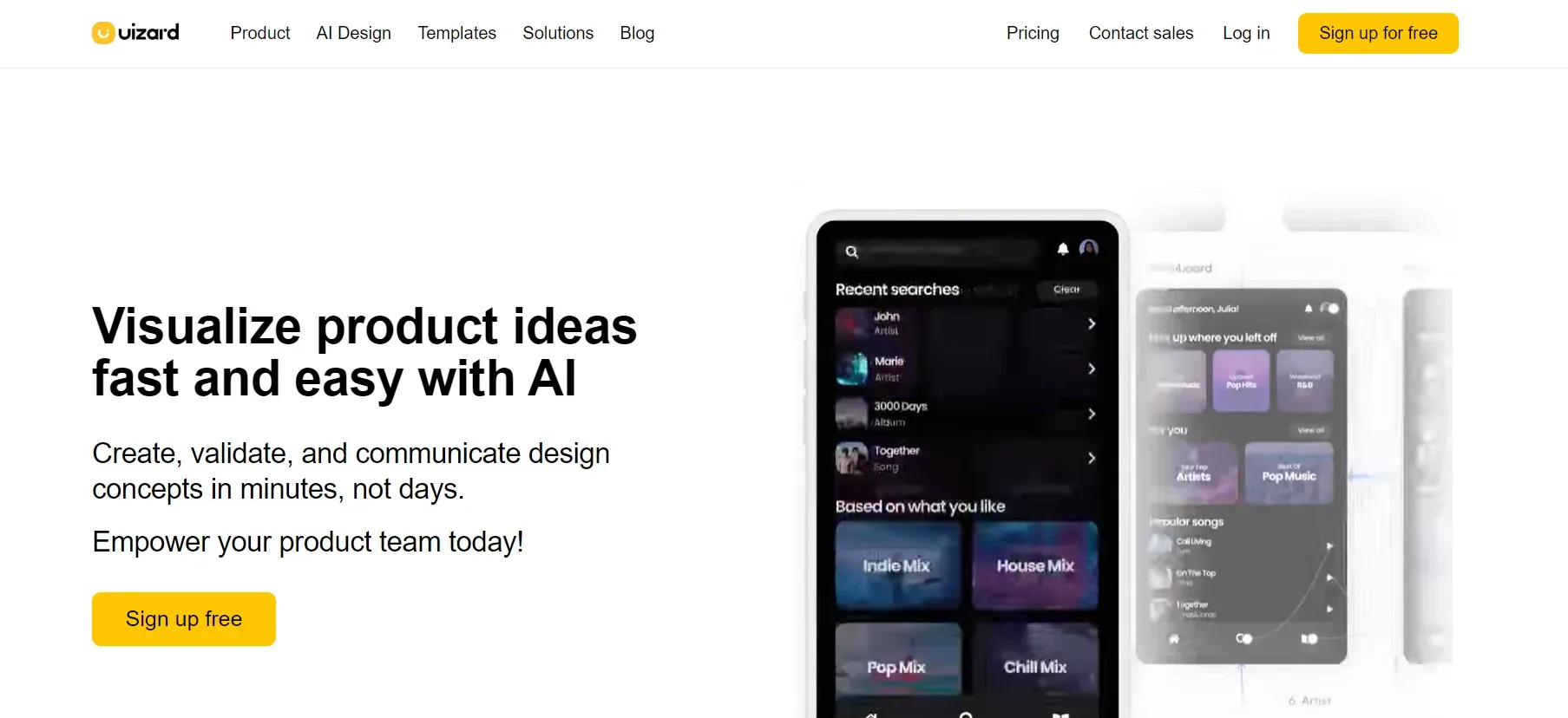Click the search magnifier in phone mockup
This screenshot has height=718, width=1568.
(x=852, y=251)
